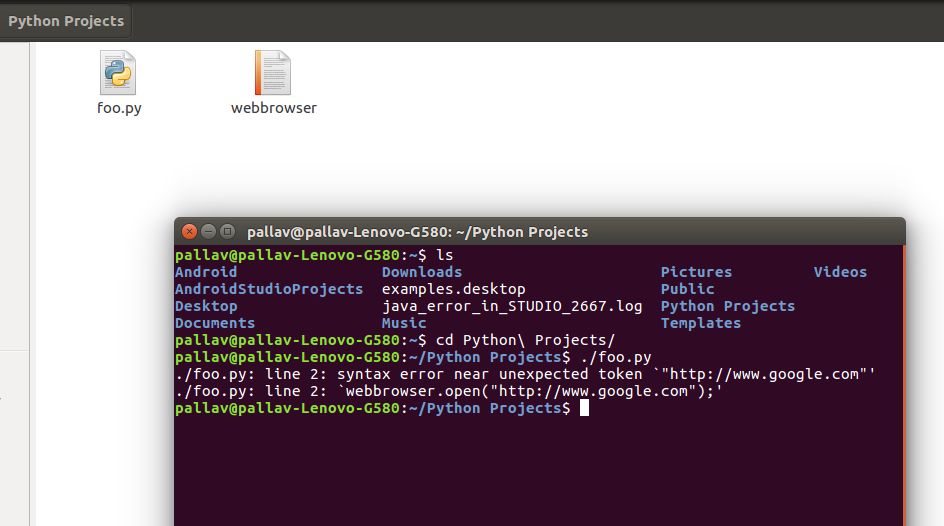Click the foo.py file name label

pyautogui.click(x=119, y=108)
